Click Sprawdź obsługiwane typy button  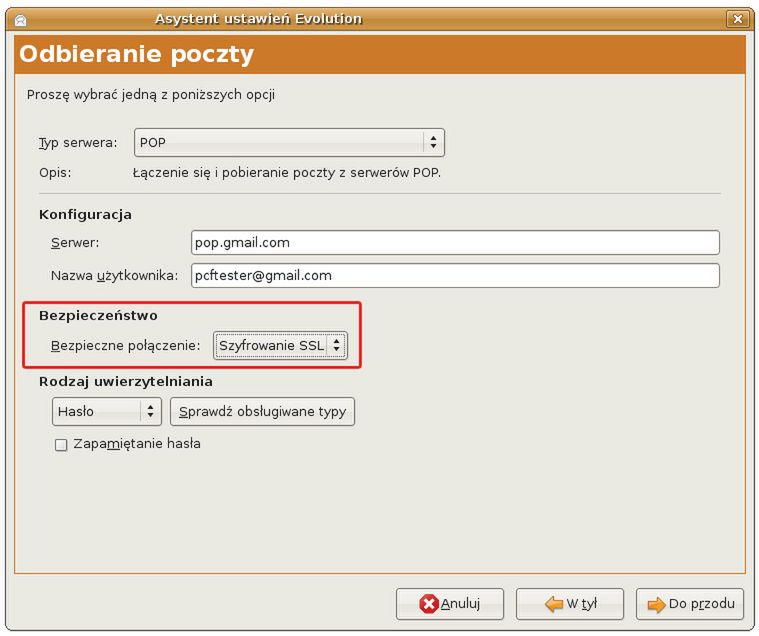pyautogui.click(x=262, y=411)
